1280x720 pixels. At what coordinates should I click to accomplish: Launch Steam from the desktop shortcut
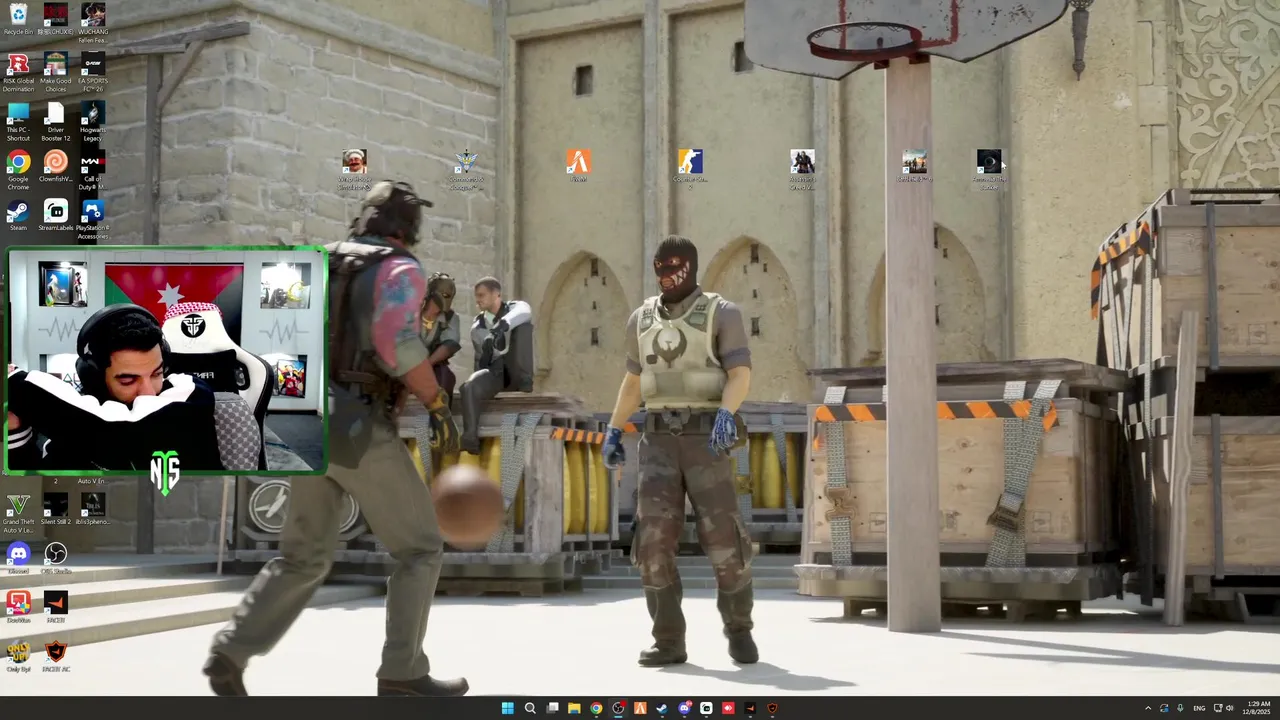18,215
